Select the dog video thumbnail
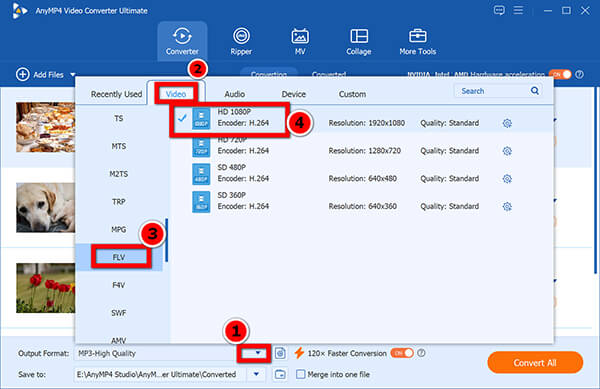The height and width of the screenshot is (389, 600). (46, 208)
